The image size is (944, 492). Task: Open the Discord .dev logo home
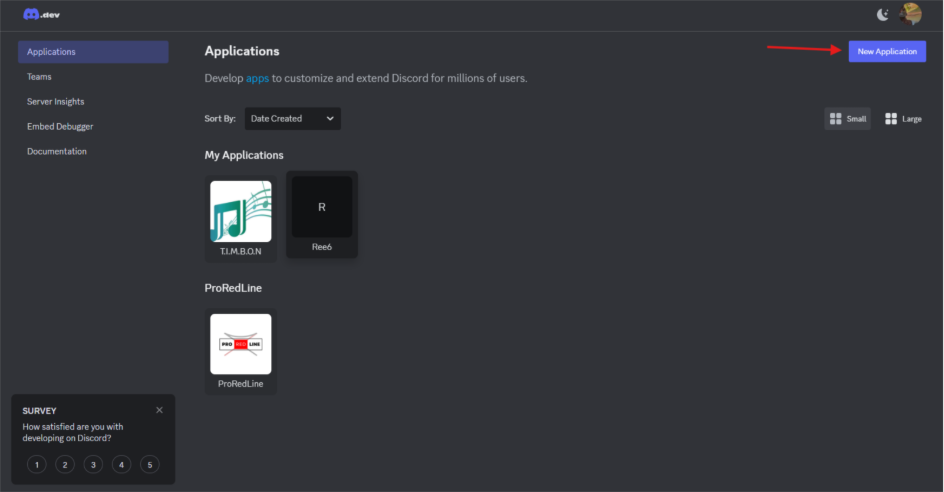42,14
